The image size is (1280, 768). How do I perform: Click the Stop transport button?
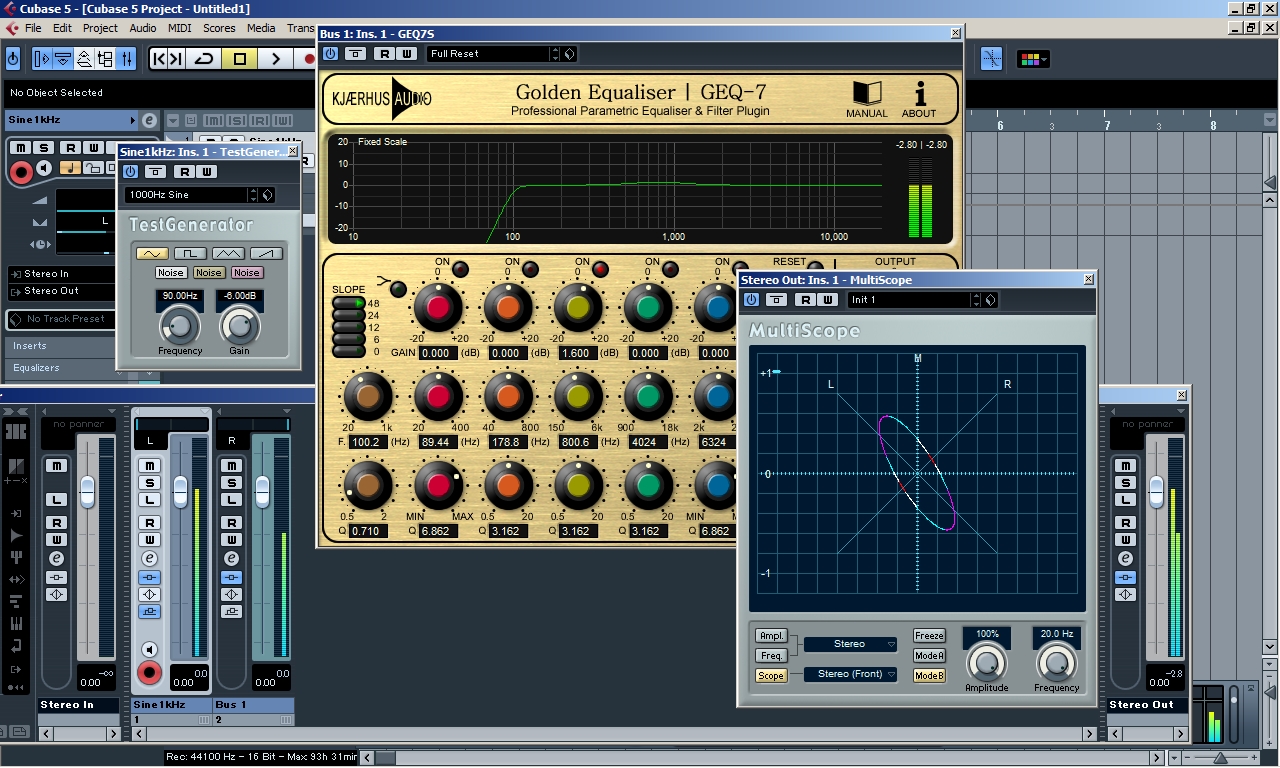240,59
